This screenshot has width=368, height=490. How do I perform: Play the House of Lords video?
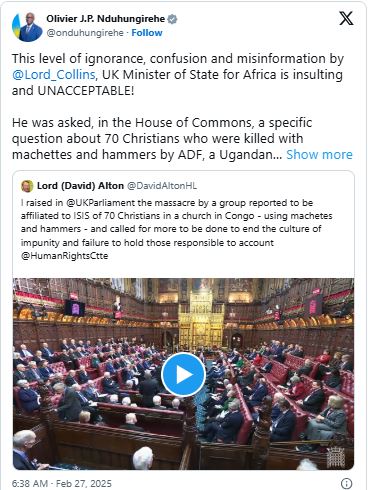click(183, 374)
